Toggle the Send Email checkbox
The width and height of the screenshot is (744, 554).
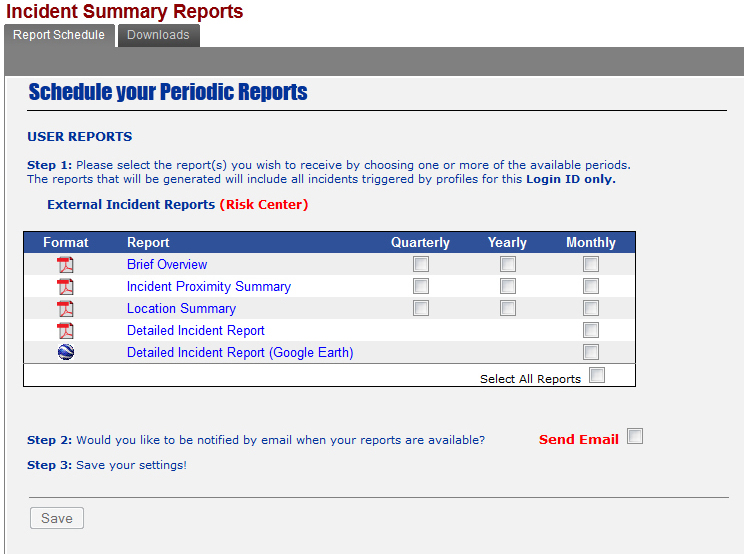[x=635, y=437]
